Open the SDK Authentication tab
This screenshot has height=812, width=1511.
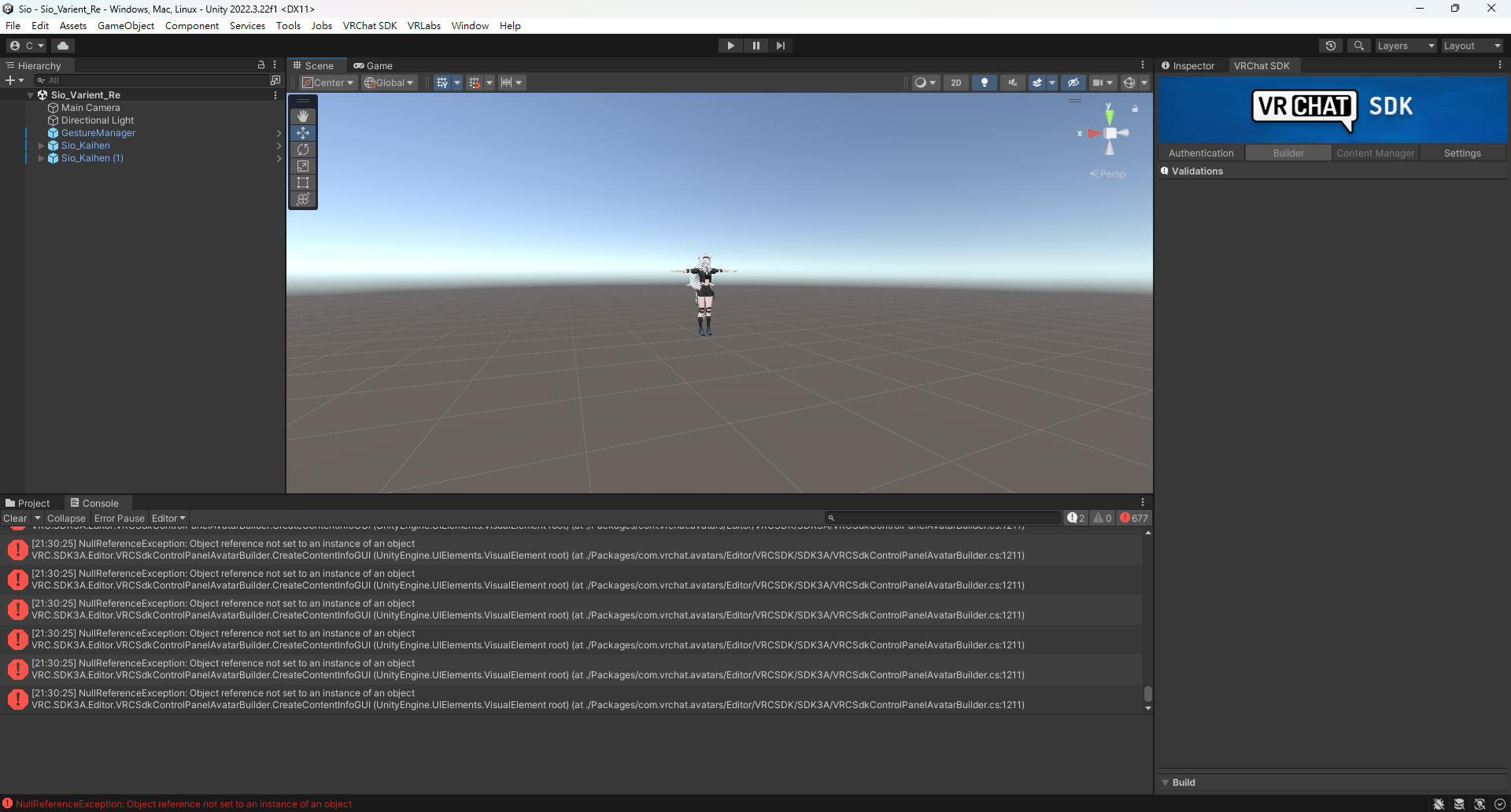pos(1201,153)
